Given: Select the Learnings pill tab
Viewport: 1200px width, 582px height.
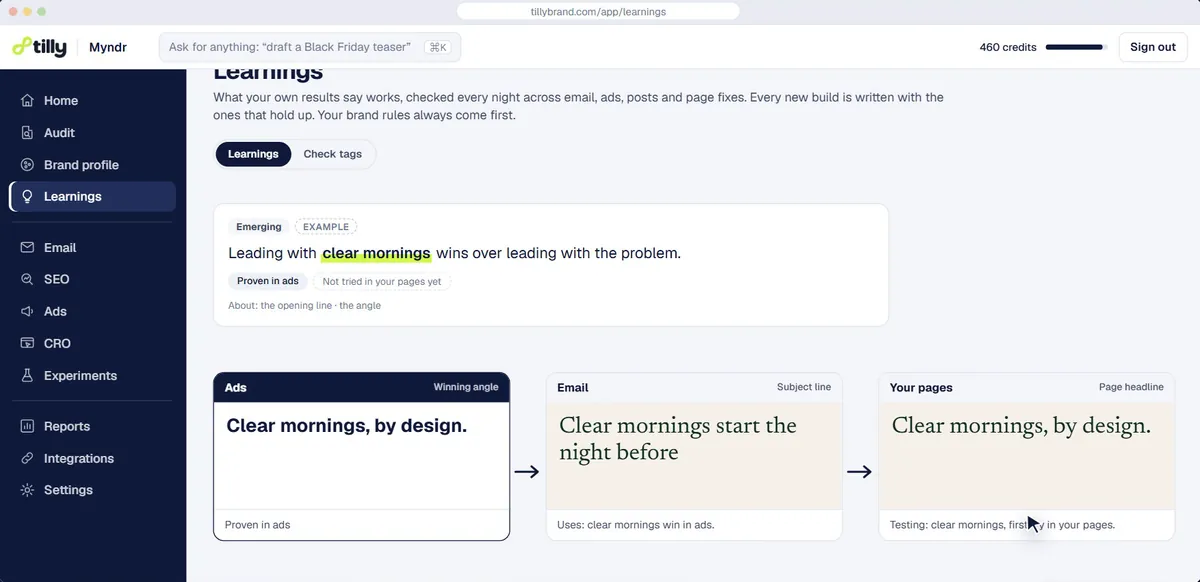Looking at the screenshot, I should click(x=253, y=154).
